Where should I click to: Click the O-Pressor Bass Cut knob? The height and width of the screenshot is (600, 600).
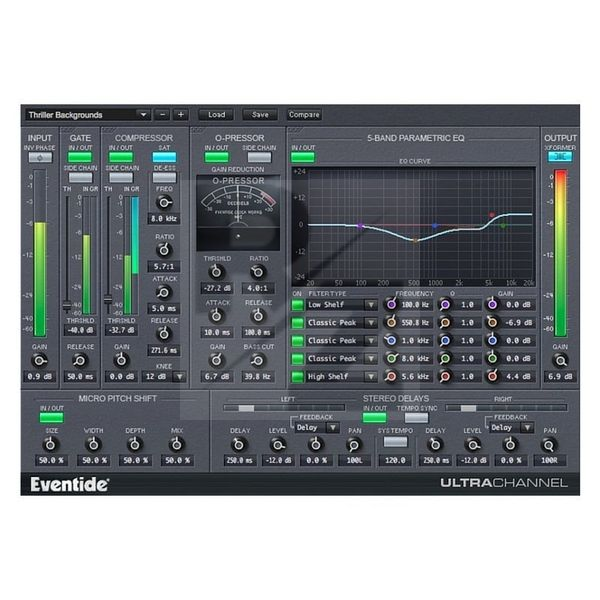[258, 360]
